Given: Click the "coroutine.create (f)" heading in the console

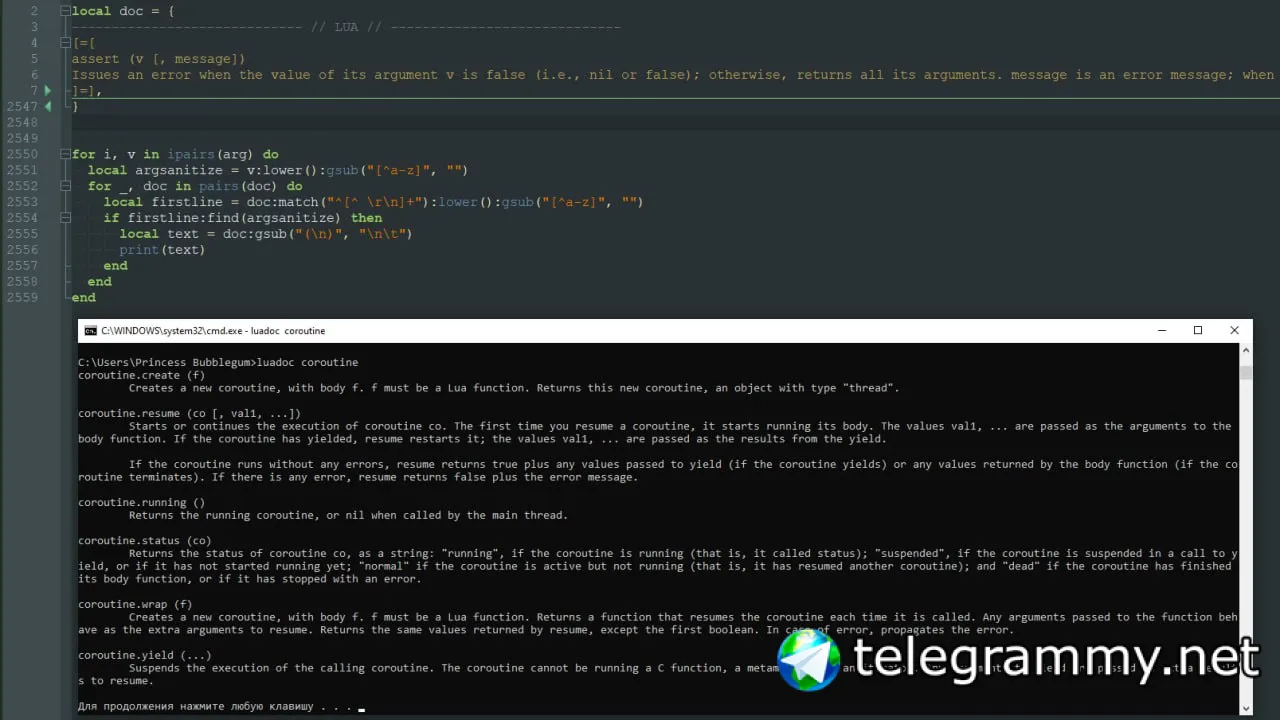Looking at the screenshot, I should 141,375.
